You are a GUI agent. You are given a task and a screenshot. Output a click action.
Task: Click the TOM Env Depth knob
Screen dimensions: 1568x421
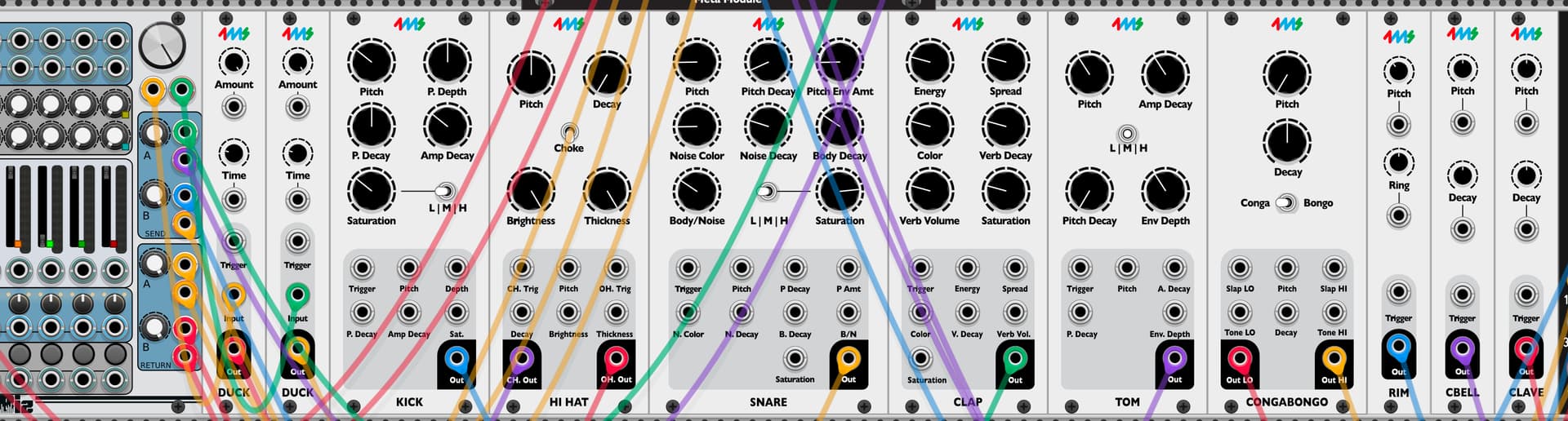tap(1165, 191)
